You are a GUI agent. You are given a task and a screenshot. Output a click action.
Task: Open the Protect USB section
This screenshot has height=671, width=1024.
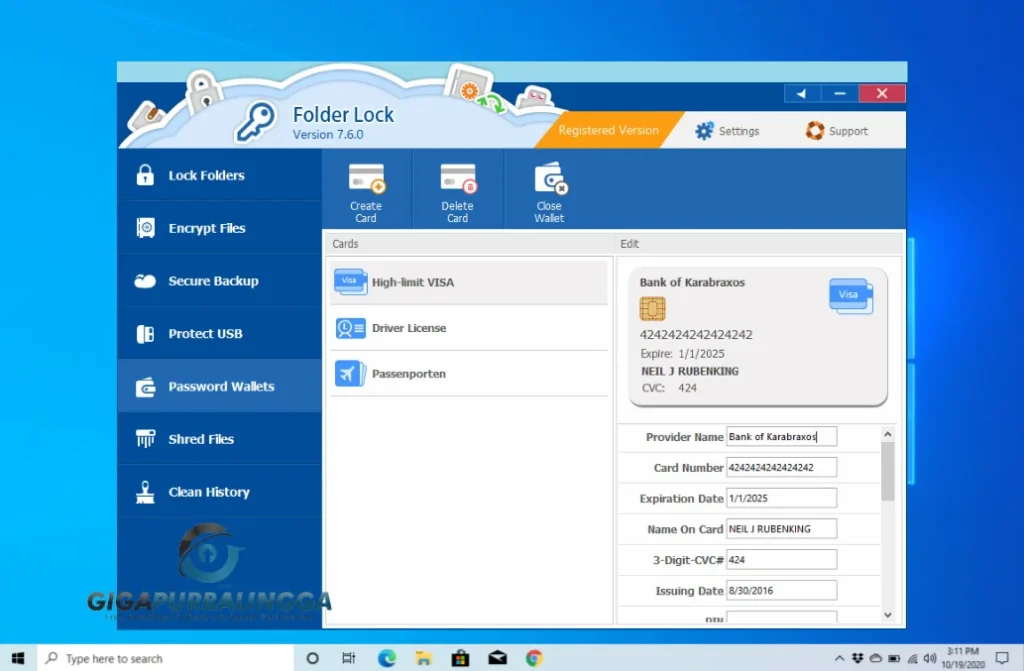[x=200, y=333]
